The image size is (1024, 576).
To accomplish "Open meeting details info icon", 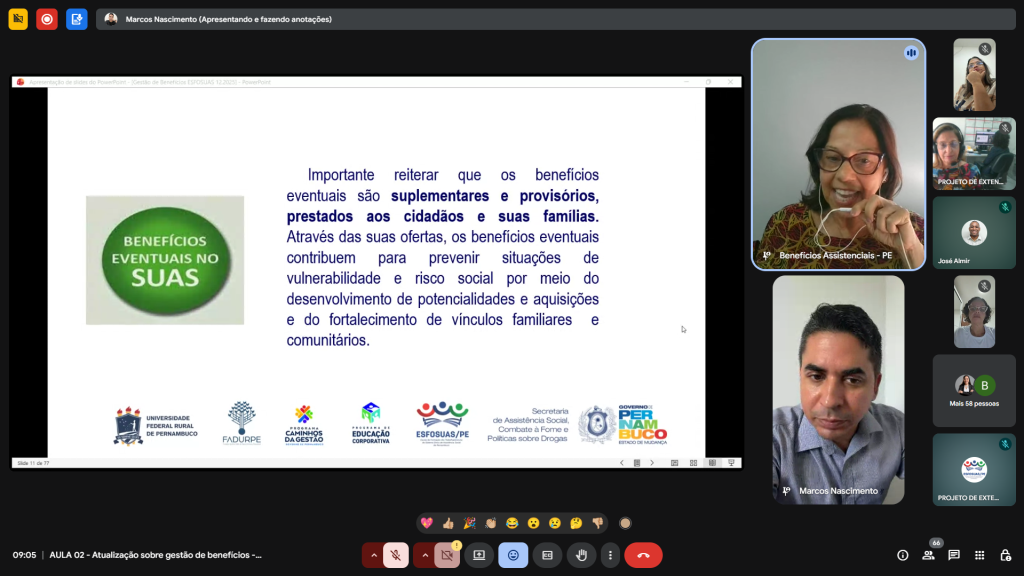I will coord(902,555).
